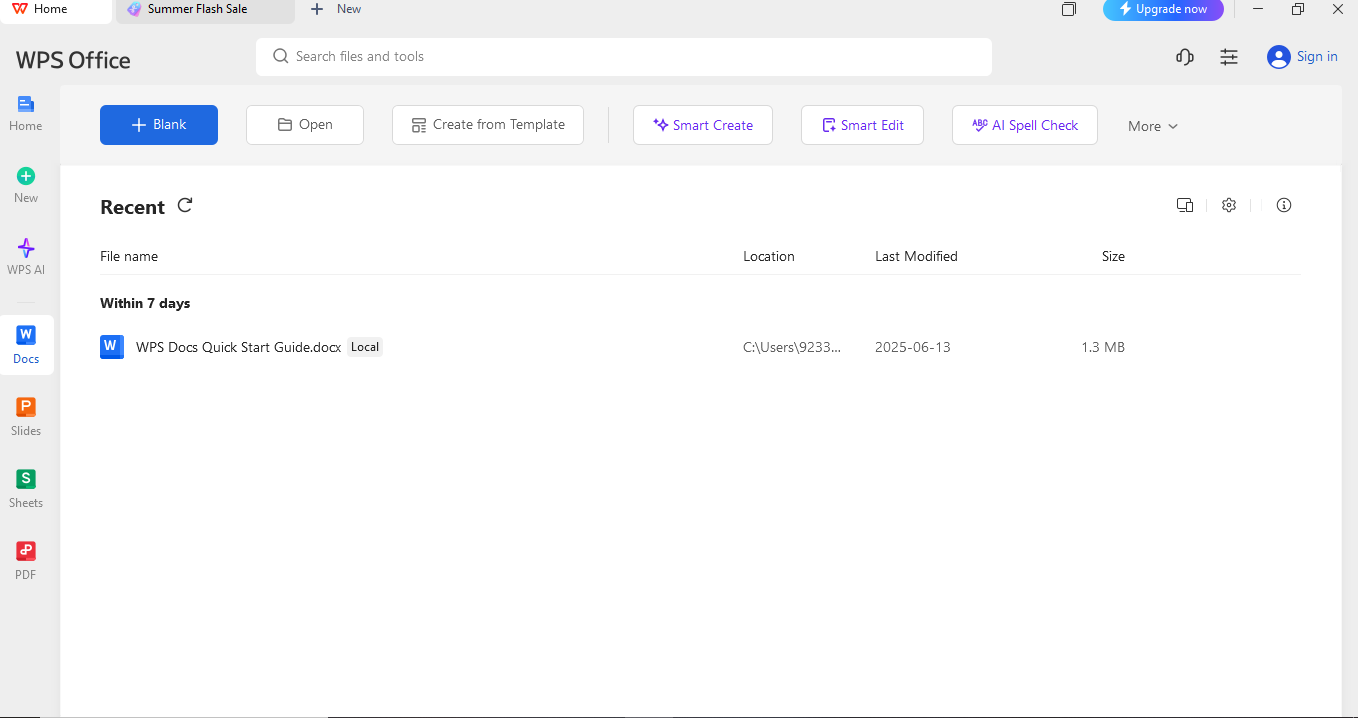1358x718 pixels.
Task: Select the Home tab
Action: click(x=50, y=9)
